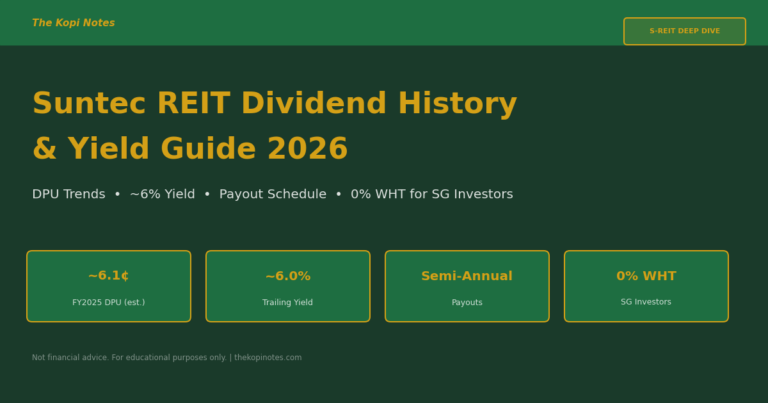Open the 0% WHT SG Investors card
This screenshot has width=768, height=403.
point(646,286)
